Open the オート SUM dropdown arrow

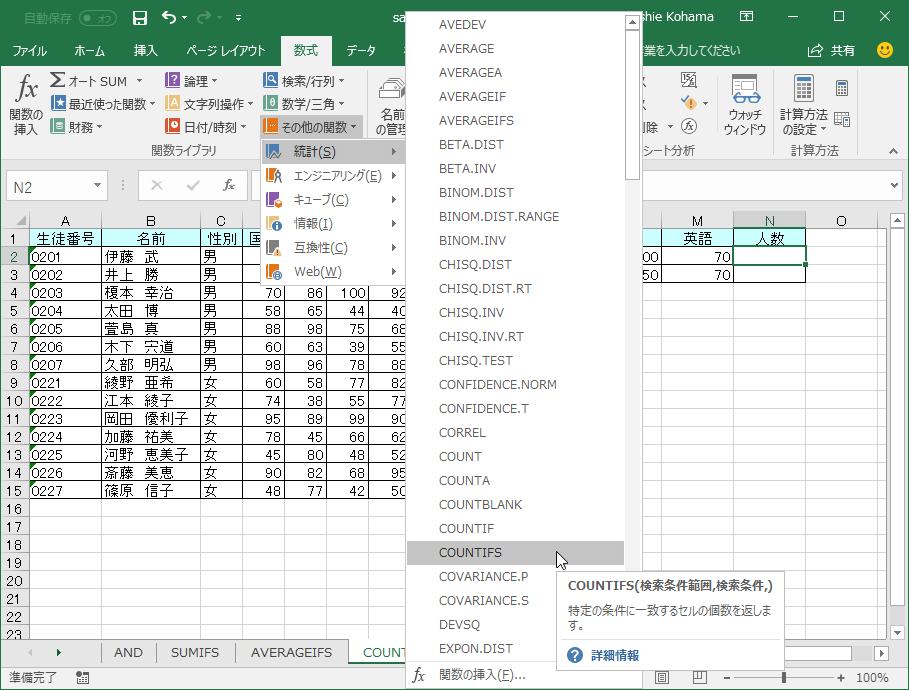coord(139,81)
